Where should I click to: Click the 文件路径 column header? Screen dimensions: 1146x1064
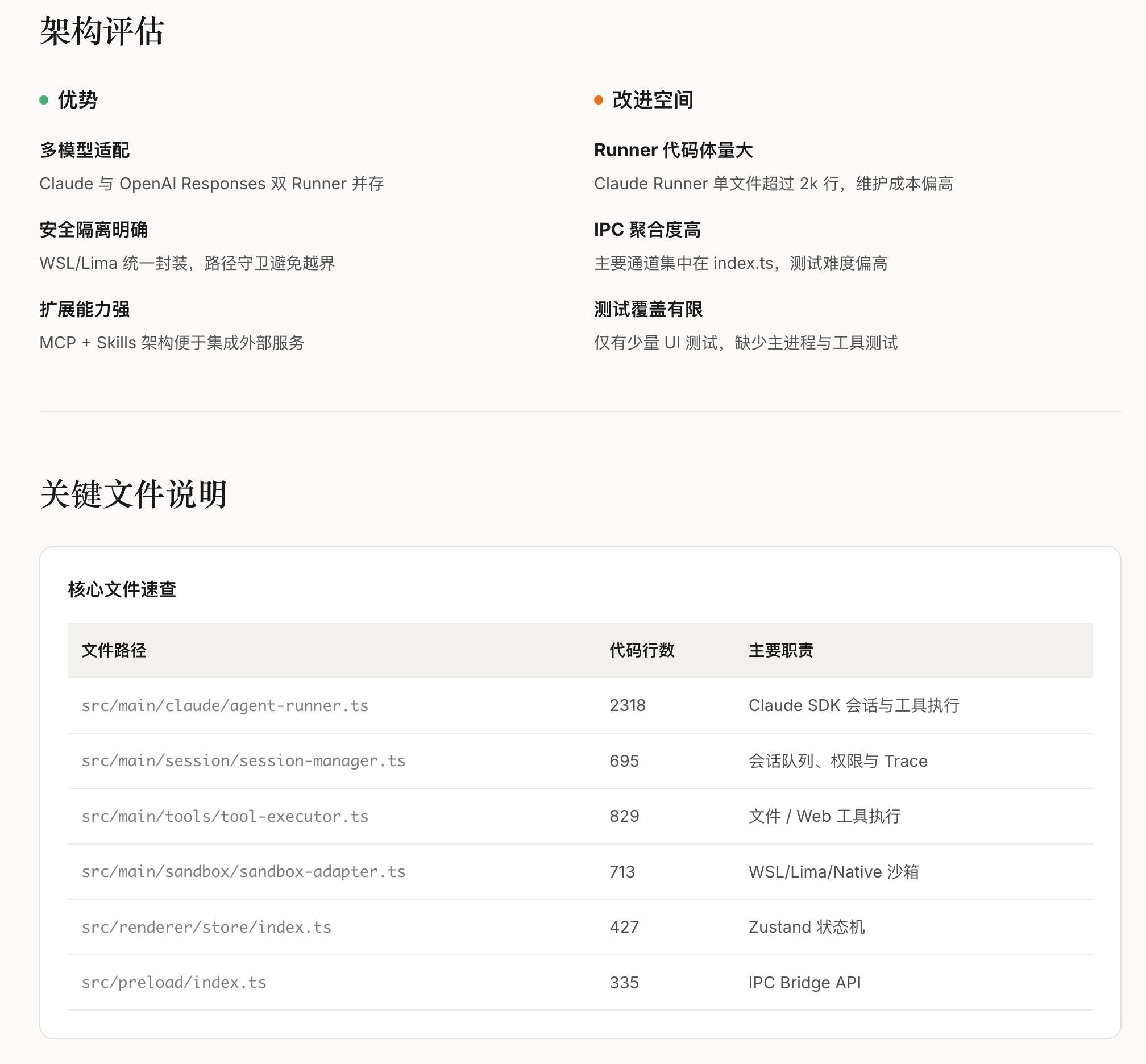[x=114, y=650]
